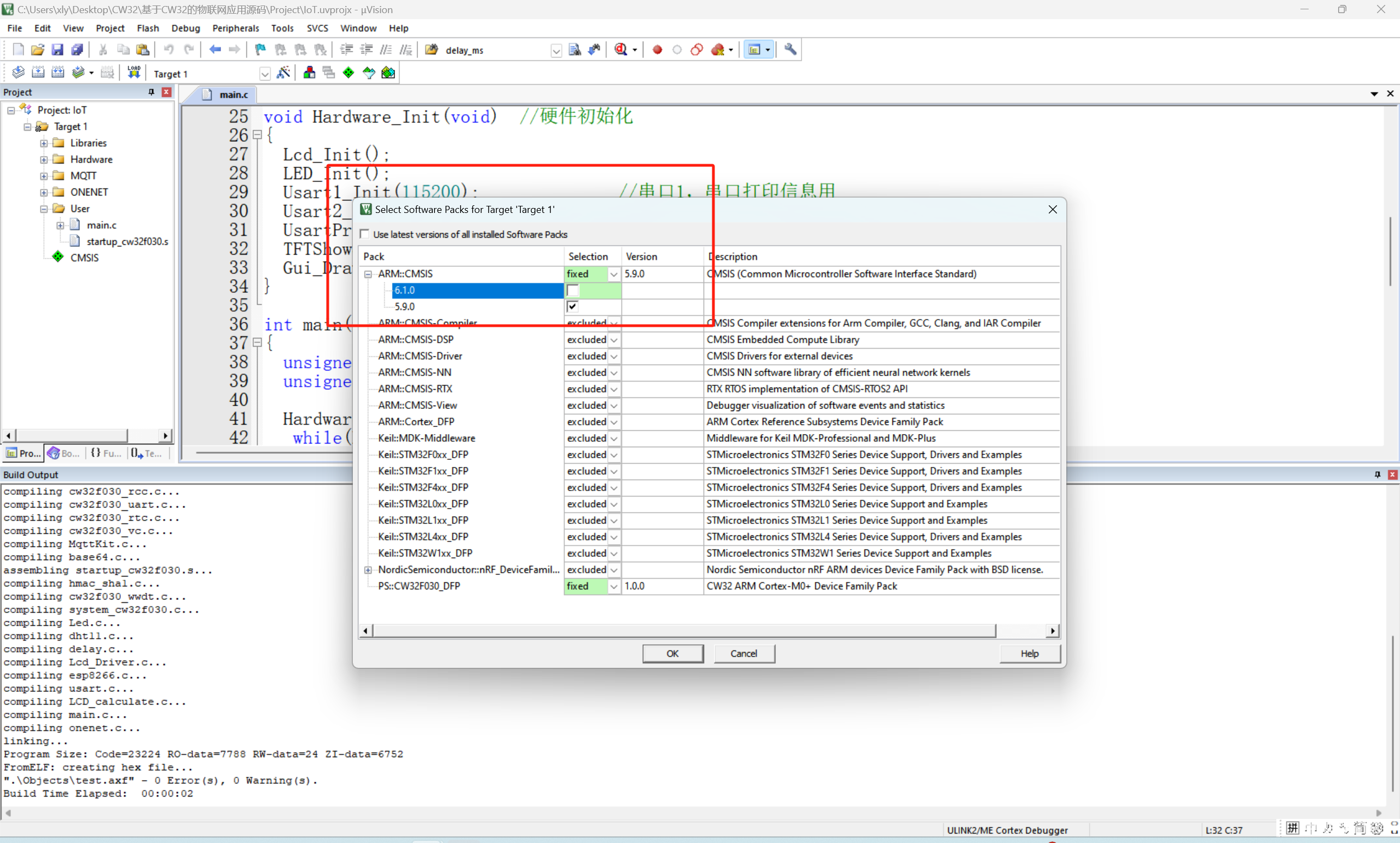
Task: Click the Download to flash LOAD icon
Action: coord(133,73)
